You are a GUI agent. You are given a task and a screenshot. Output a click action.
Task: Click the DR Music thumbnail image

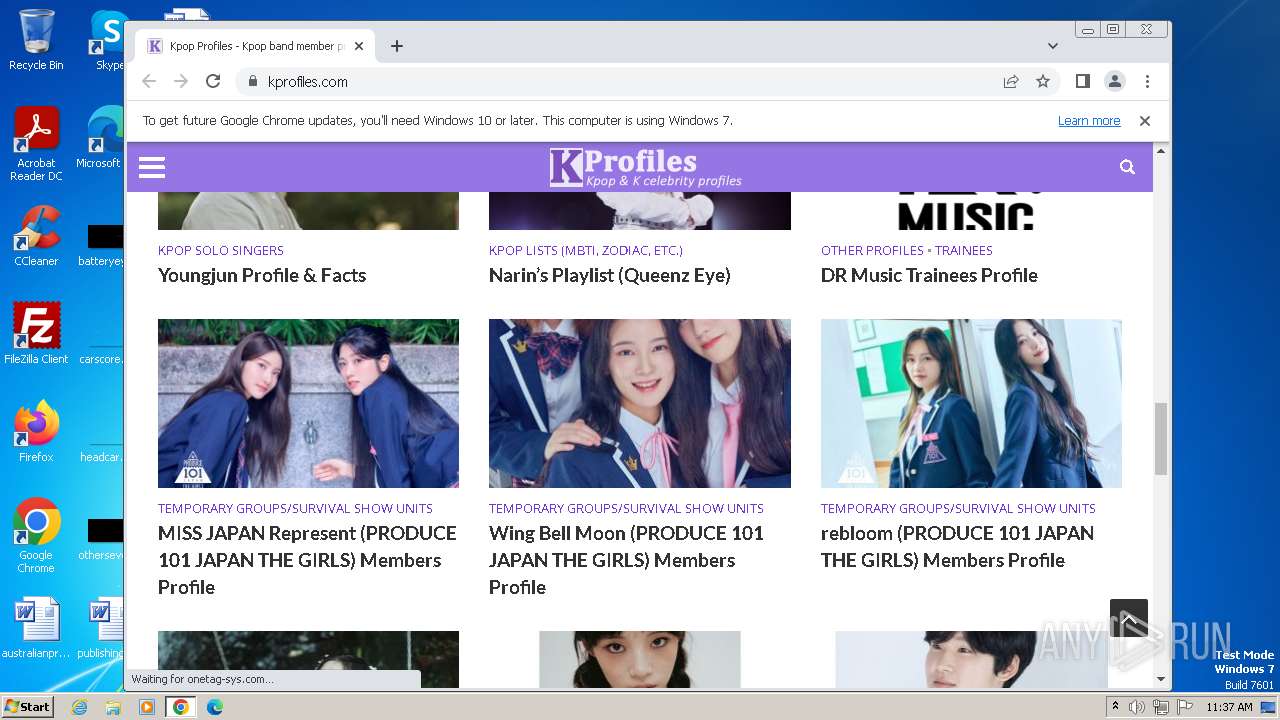pyautogui.click(x=971, y=211)
